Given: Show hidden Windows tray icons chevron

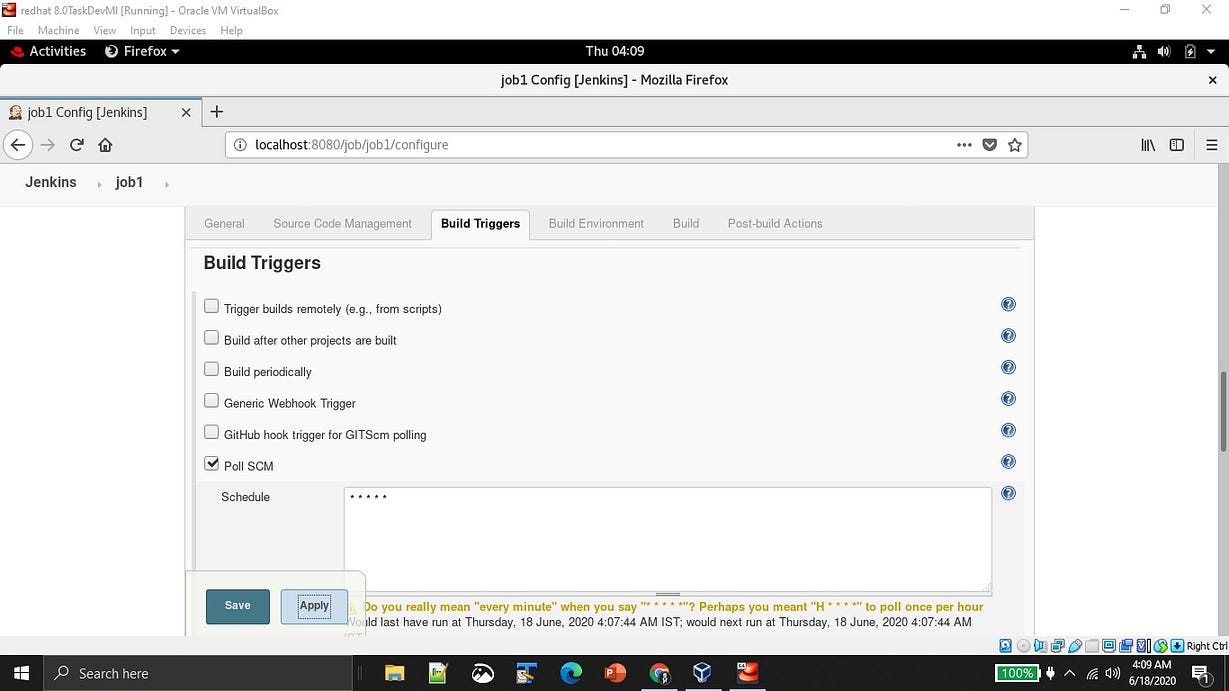Looking at the screenshot, I should click(x=1069, y=673).
